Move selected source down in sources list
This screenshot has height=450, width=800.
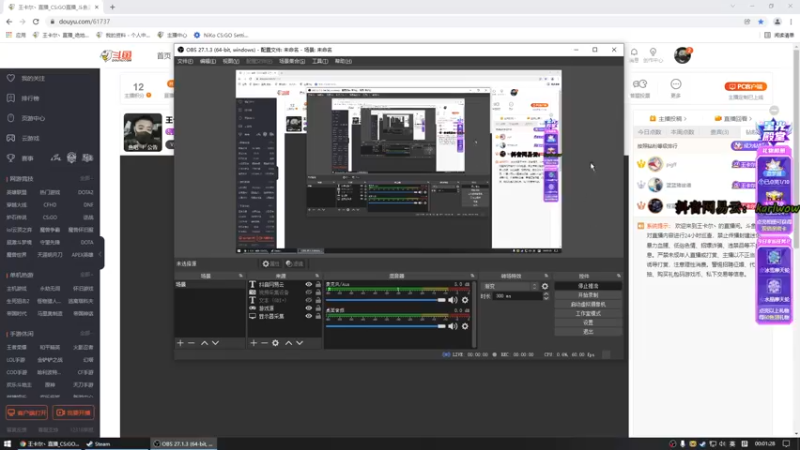(299, 343)
